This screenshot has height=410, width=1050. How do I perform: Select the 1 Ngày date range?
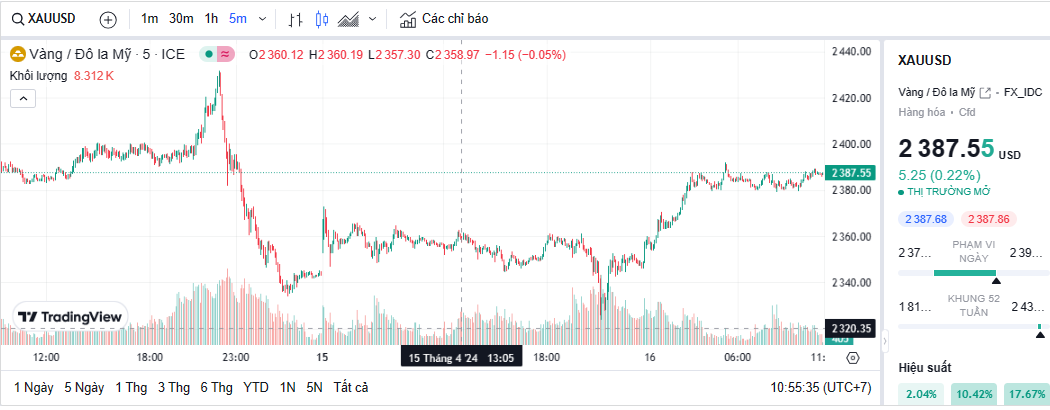click(x=33, y=387)
